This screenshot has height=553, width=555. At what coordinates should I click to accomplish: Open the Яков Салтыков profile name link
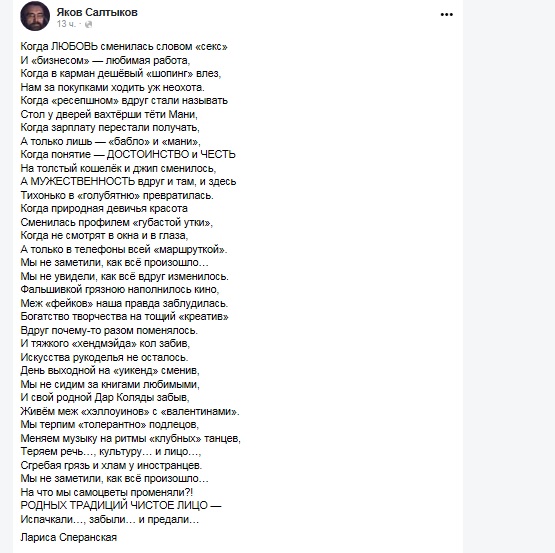point(97,12)
